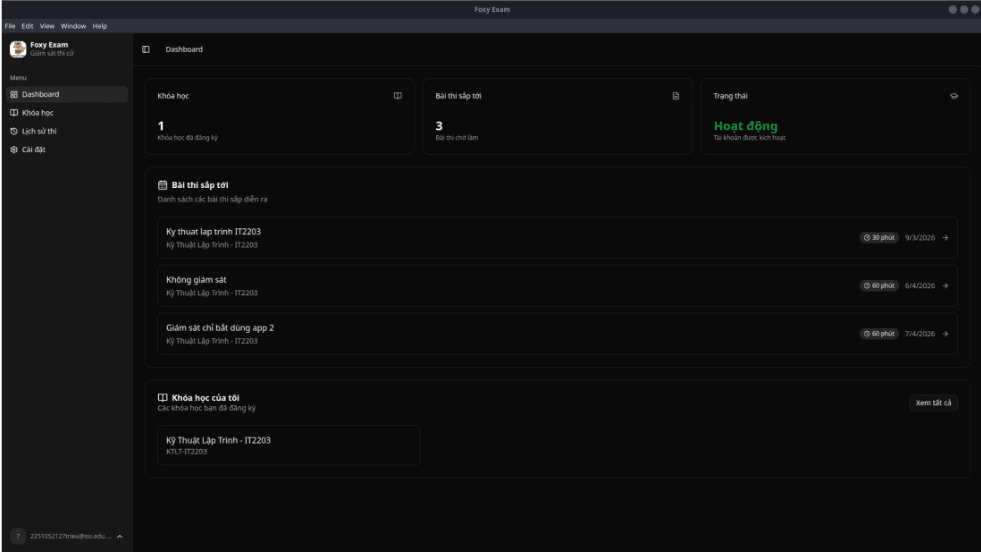The height and width of the screenshot is (552, 981).
Task: Click the gear icon beside Cài đặt
Action: (x=14, y=150)
